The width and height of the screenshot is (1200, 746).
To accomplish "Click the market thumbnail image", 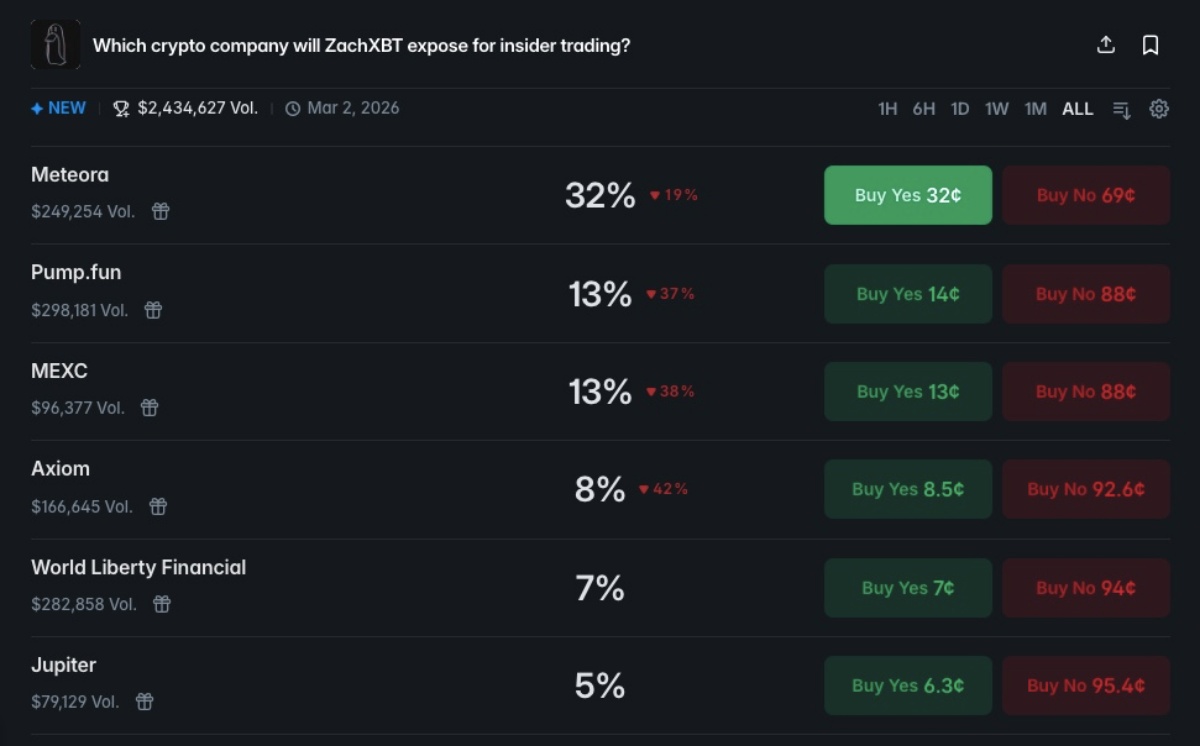I will pyautogui.click(x=55, y=45).
